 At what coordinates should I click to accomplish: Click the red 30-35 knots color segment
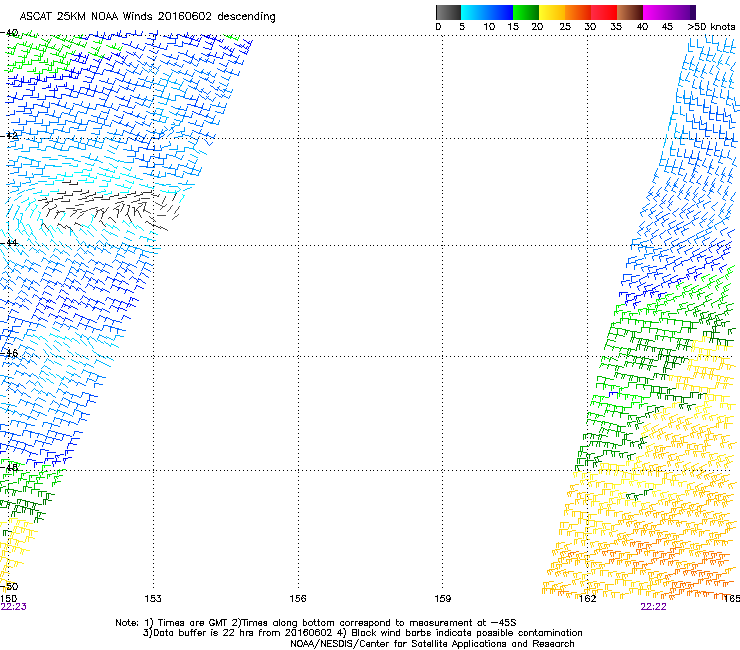tap(604, 12)
